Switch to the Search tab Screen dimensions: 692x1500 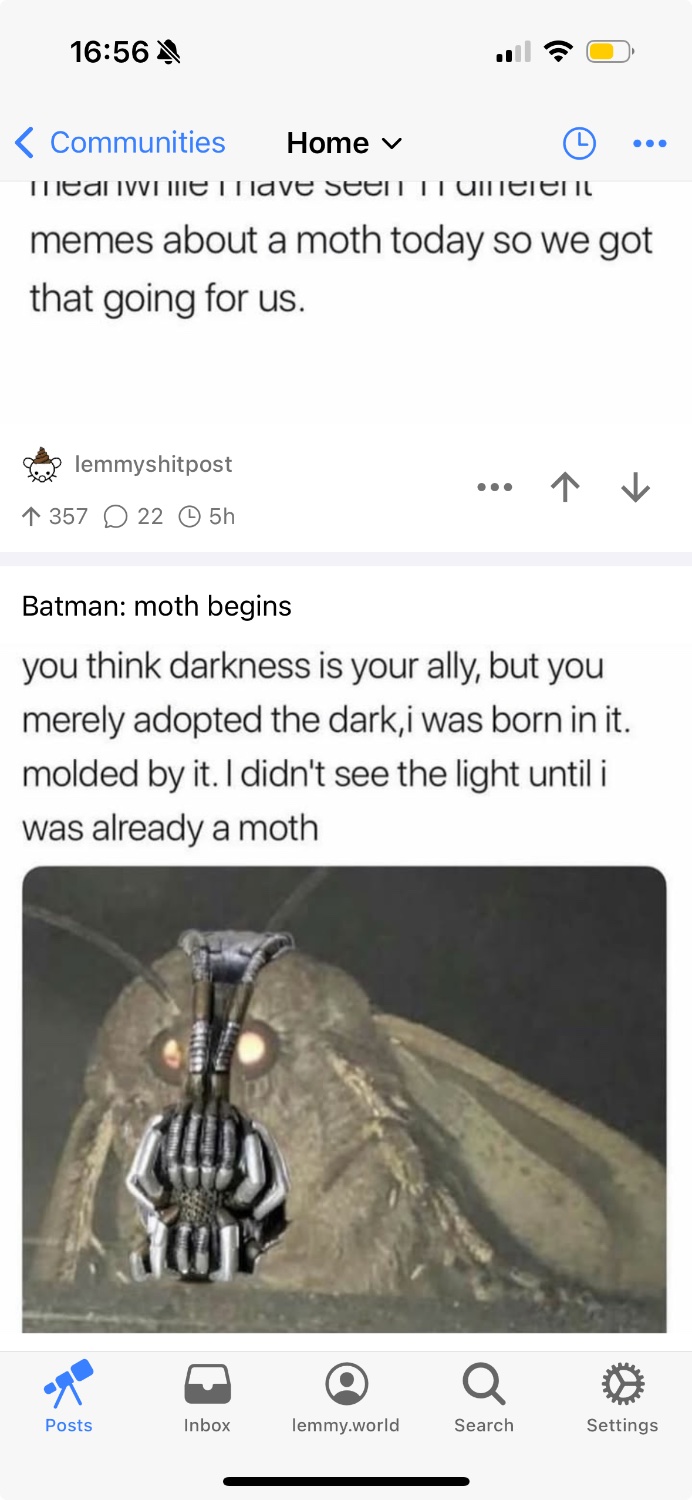pyautogui.click(x=484, y=1398)
